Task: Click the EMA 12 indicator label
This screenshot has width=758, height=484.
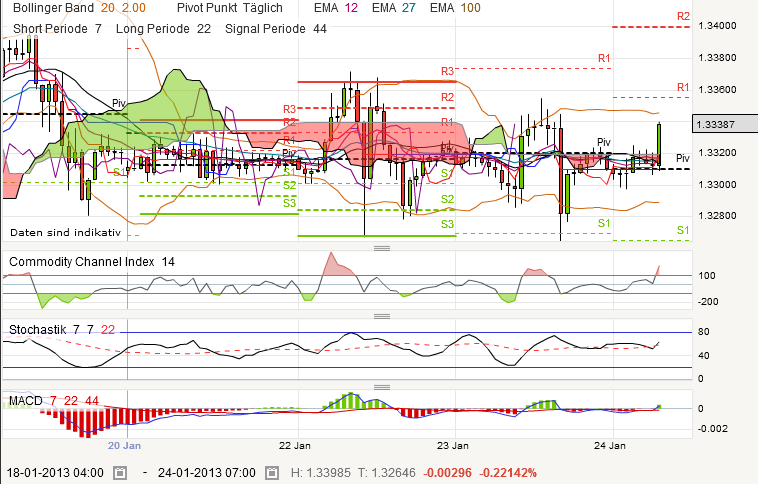Action: tap(336, 8)
